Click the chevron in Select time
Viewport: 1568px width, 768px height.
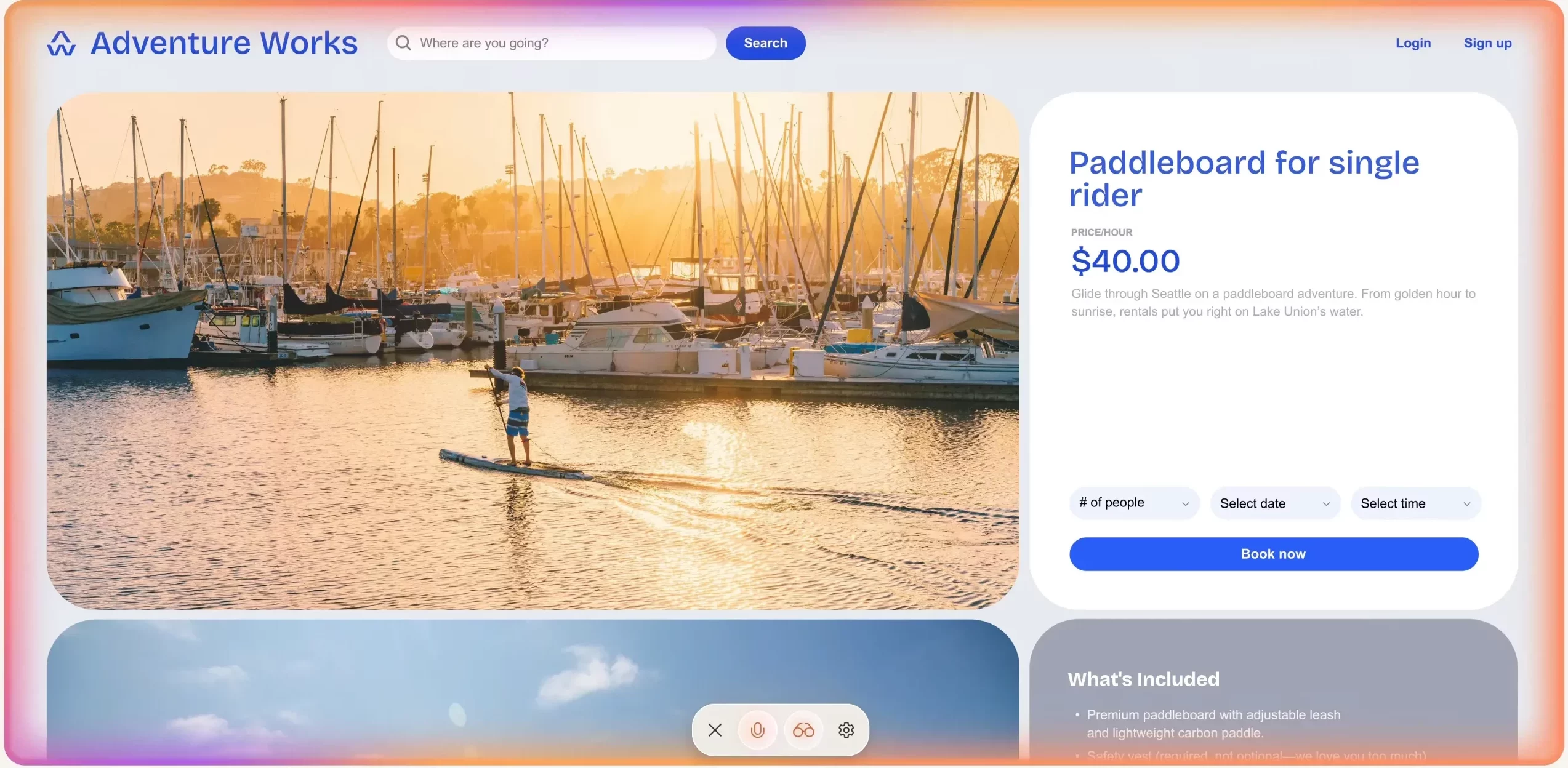pos(1467,504)
